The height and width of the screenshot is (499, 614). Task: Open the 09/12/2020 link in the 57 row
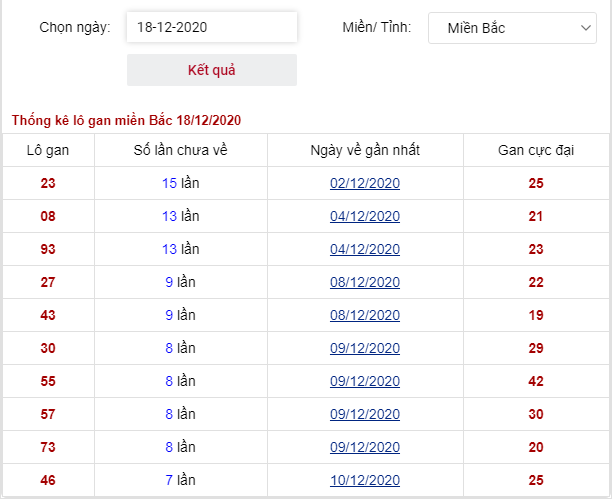[365, 414]
